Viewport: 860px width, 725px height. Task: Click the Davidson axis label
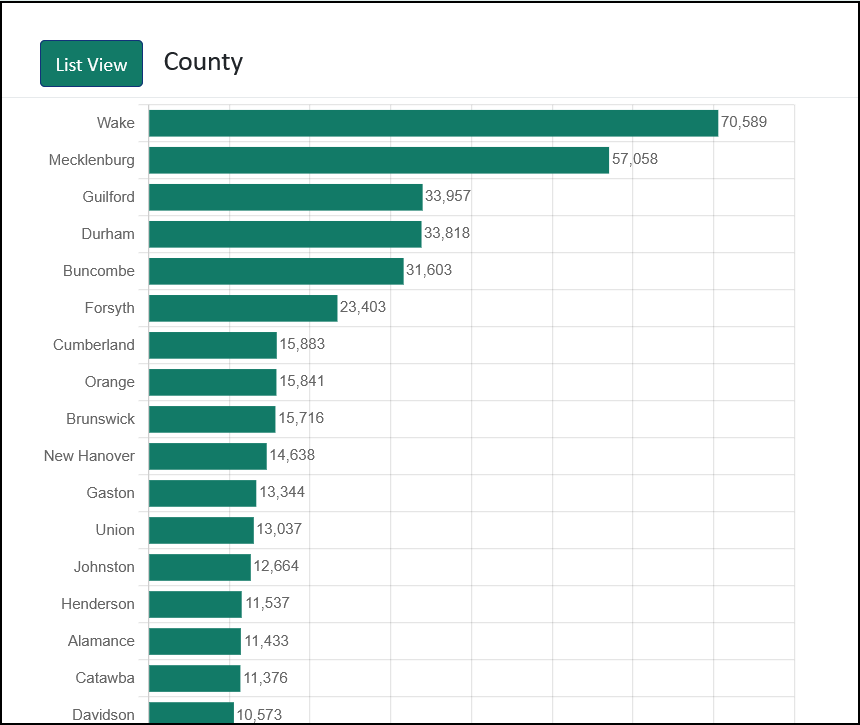(104, 715)
